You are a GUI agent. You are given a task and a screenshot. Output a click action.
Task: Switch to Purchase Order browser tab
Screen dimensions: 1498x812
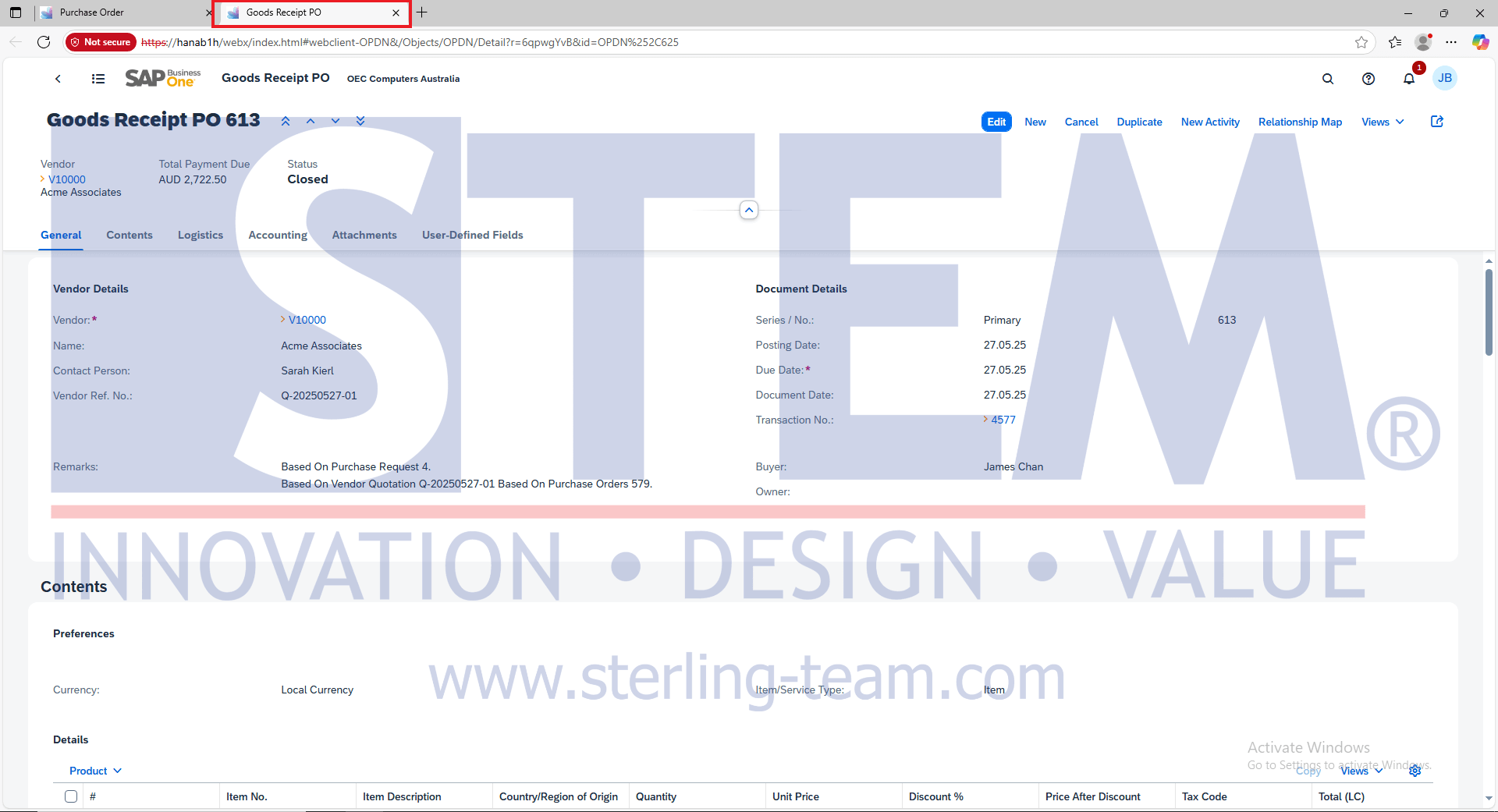pos(117,12)
